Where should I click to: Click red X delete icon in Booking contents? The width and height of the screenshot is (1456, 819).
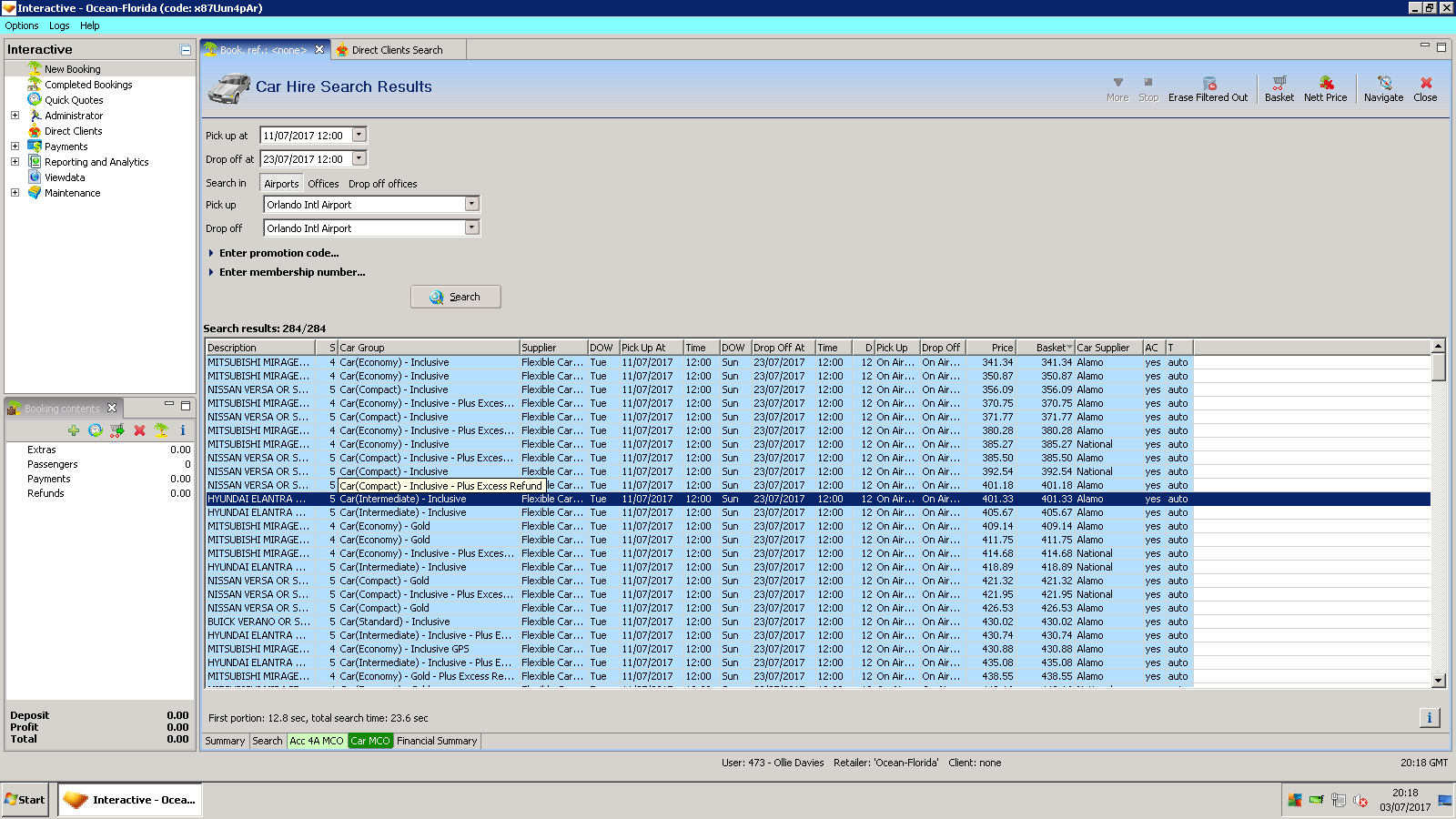tap(139, 430)
